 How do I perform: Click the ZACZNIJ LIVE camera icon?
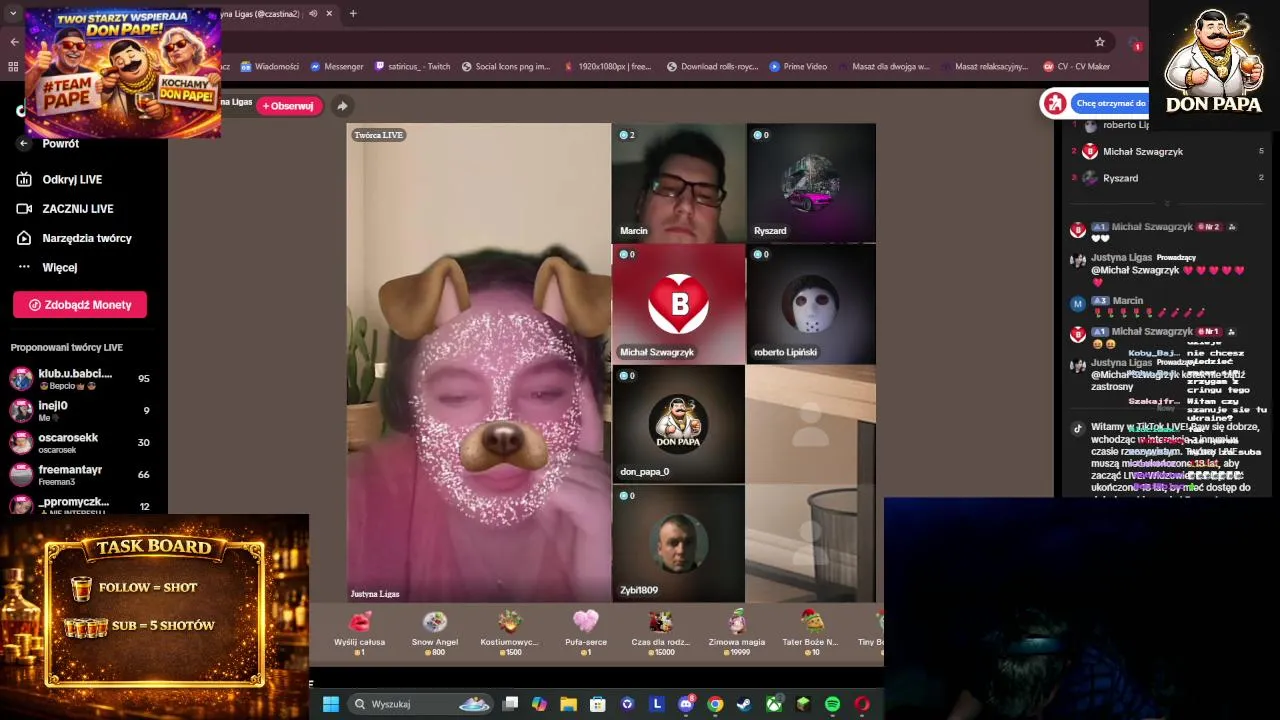[24, 208]
